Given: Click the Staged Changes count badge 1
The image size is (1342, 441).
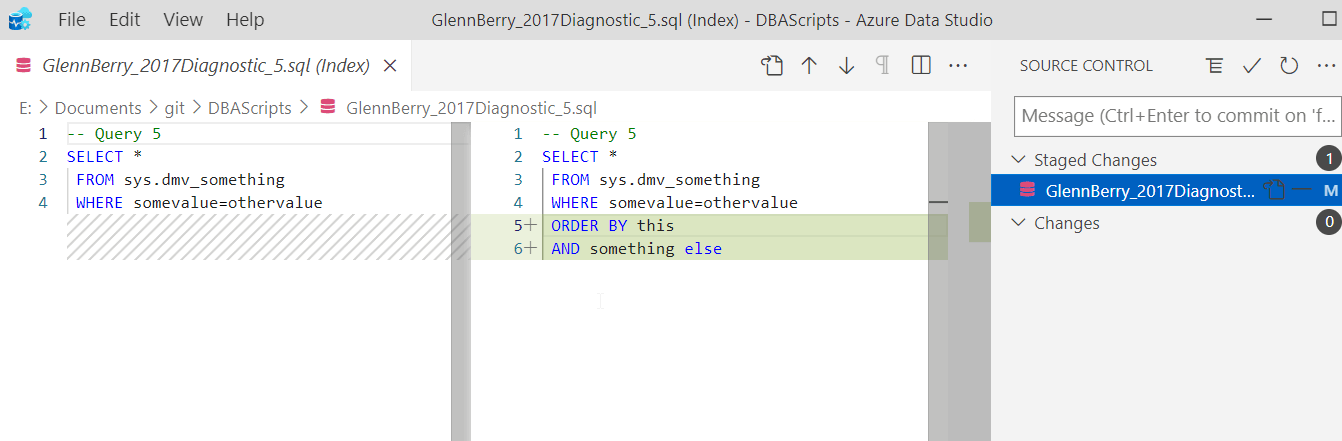Looking at the screenshot, I should tap(1328, 159).
